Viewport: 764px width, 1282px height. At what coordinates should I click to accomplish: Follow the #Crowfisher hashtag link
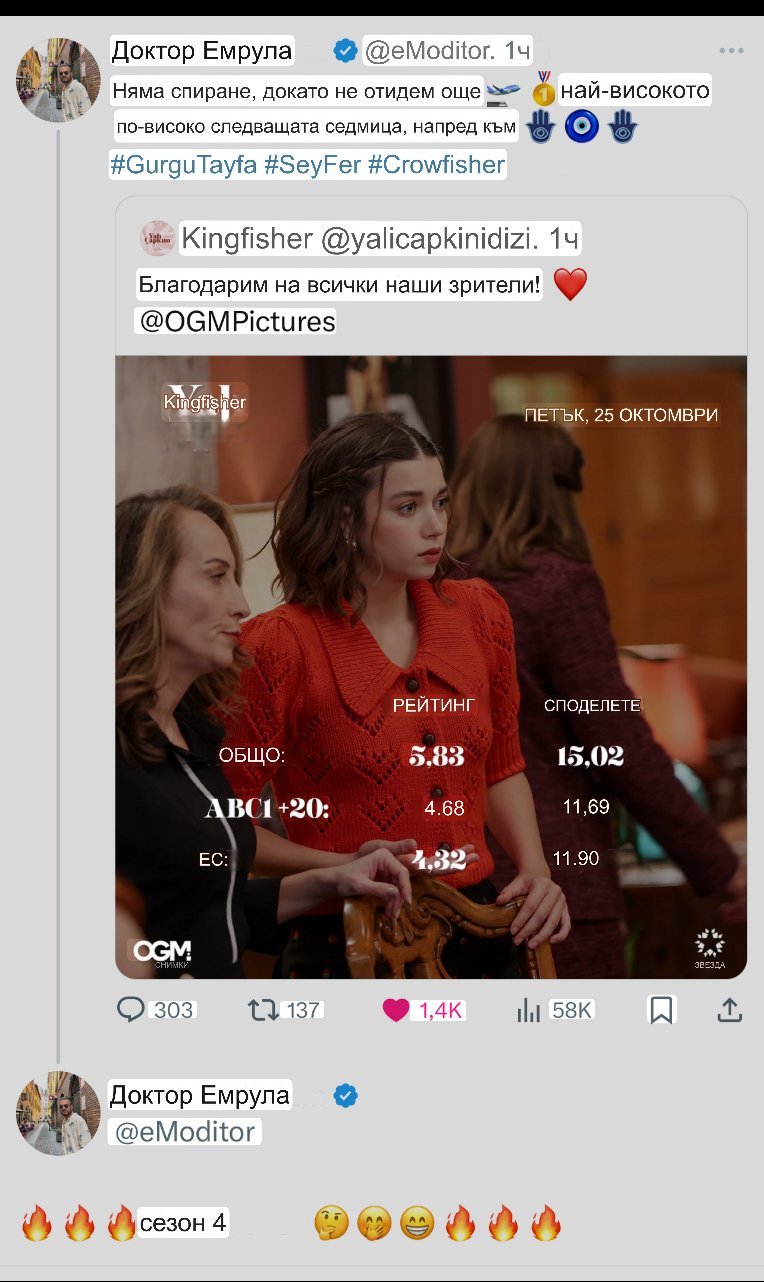coord(436,165)
